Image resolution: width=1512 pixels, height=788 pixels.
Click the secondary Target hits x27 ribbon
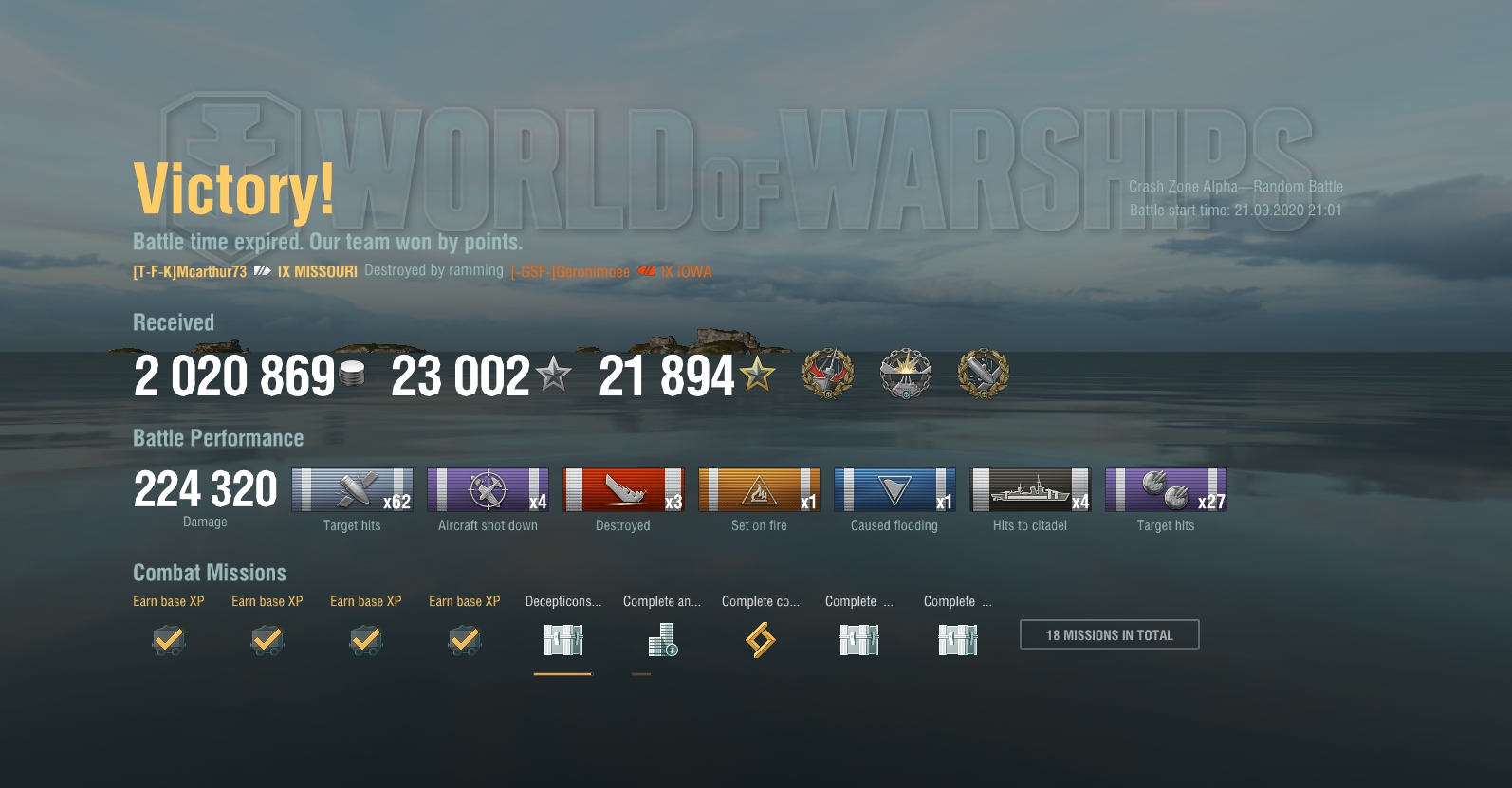[x=1166, y=490]
